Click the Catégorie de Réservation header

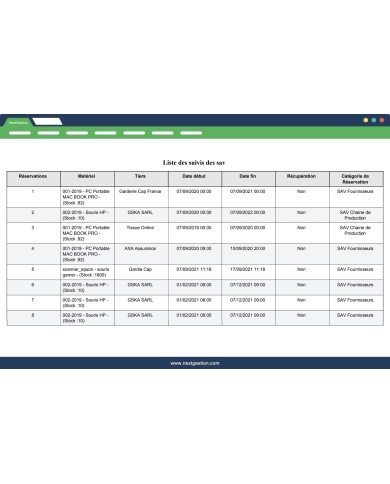click(355, 179)
